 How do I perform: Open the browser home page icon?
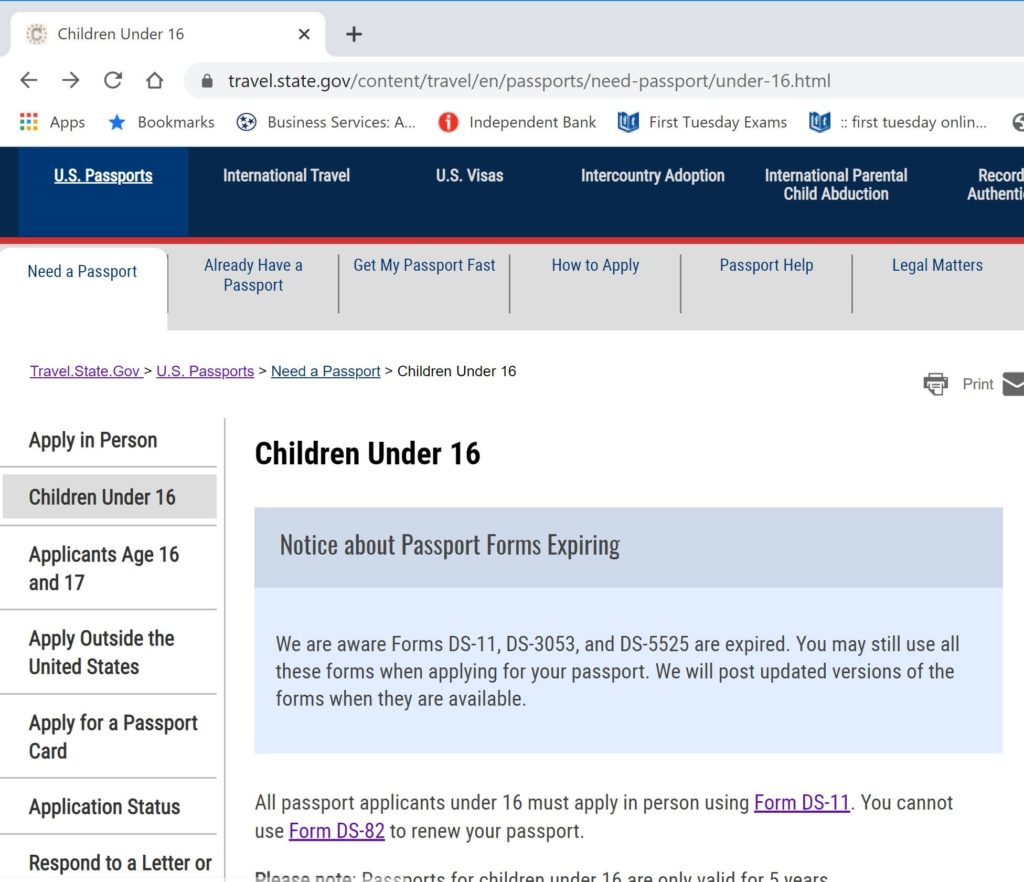pyautogui.click(x=155, y=80)
